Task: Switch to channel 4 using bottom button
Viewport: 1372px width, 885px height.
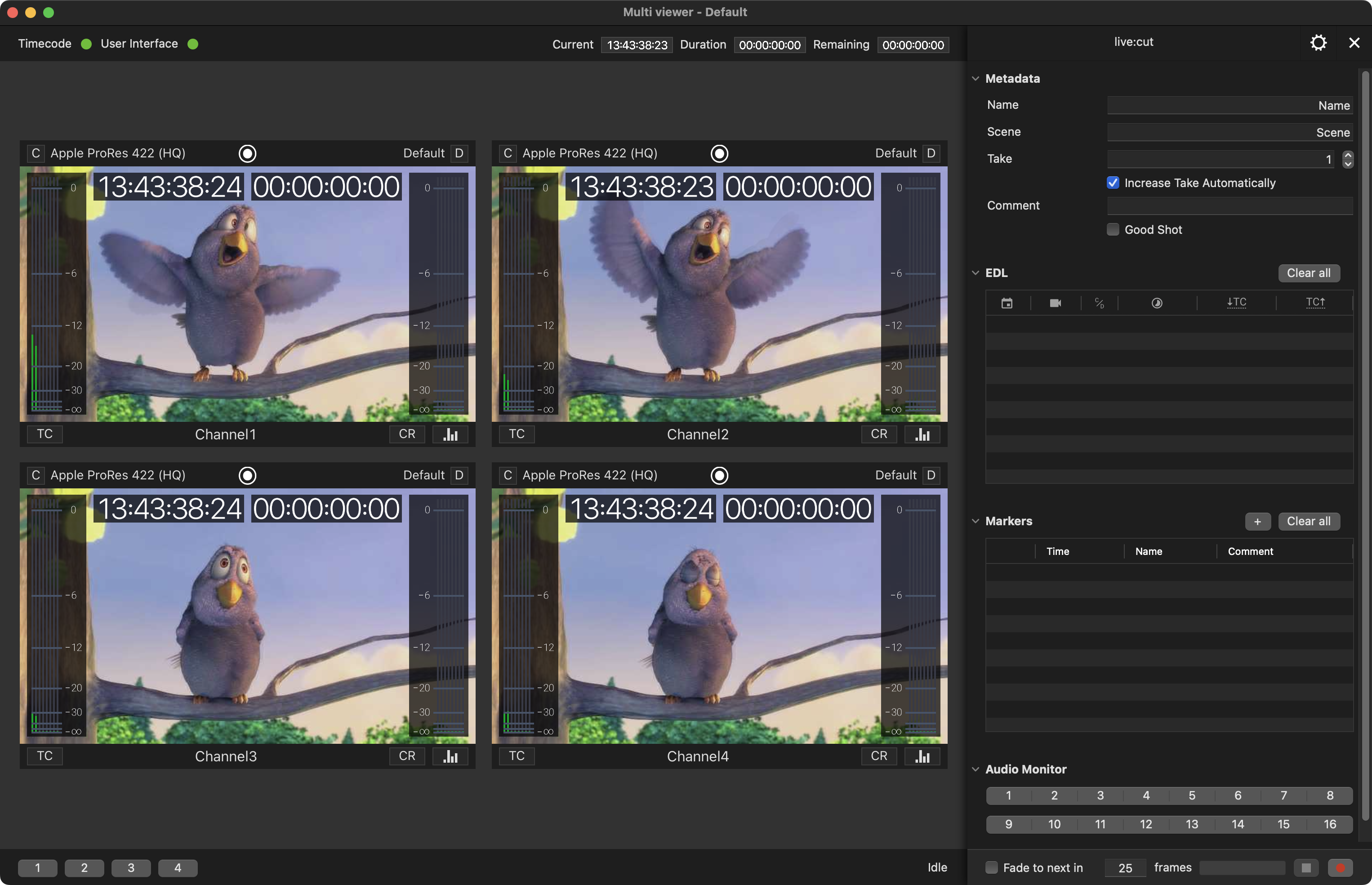Action: [x=178, y=868]
